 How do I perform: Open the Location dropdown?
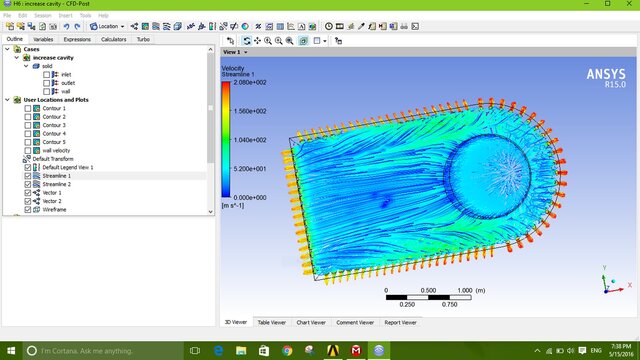[107, 27]
